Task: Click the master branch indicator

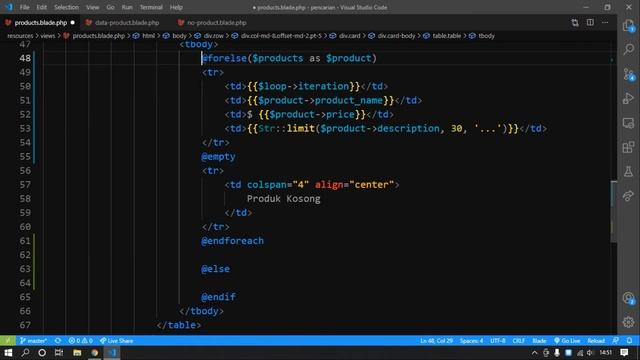Action: point(33,341)
